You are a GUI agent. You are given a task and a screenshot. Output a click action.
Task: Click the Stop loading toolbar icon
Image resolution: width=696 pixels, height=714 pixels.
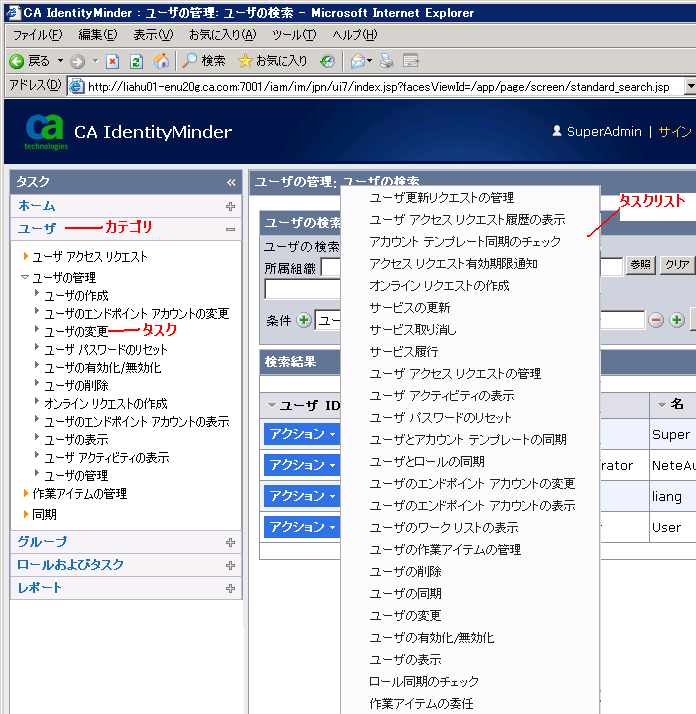pos(113,61)
